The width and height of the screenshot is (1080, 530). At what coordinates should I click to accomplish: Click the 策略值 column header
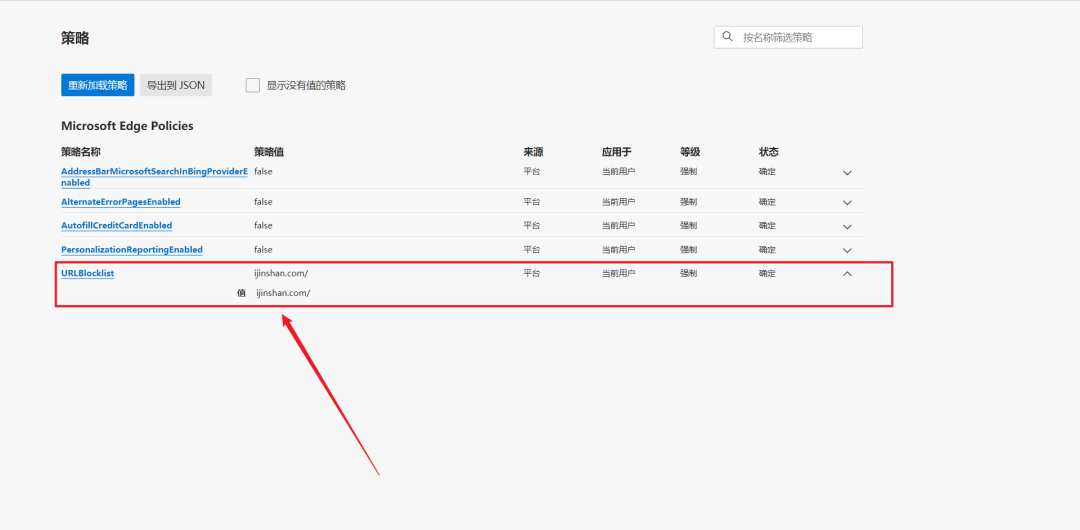click(x=269, y=152)
